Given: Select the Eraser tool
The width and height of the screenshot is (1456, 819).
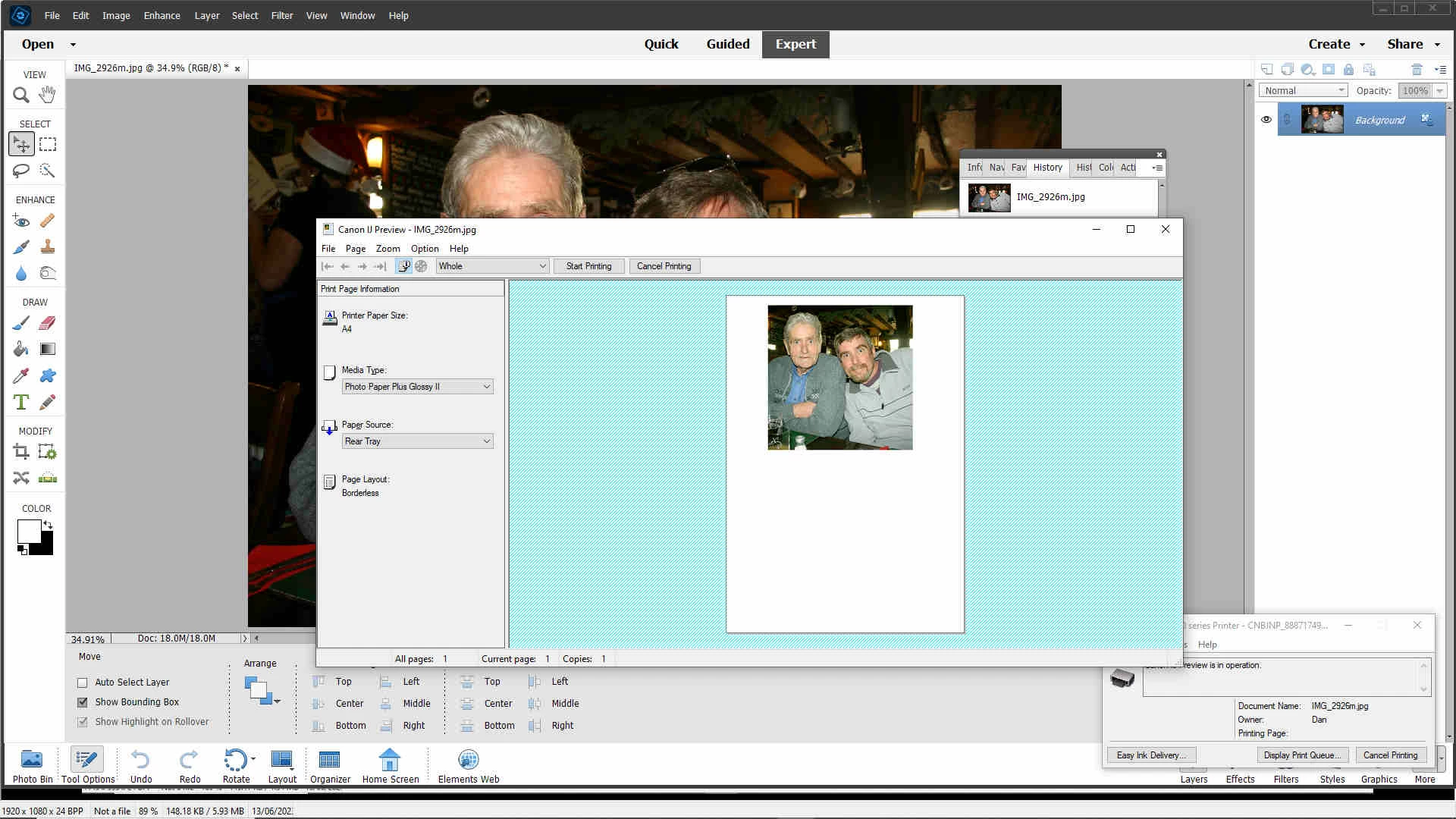Looking at the screenshot, I should [x=47, y=323].
